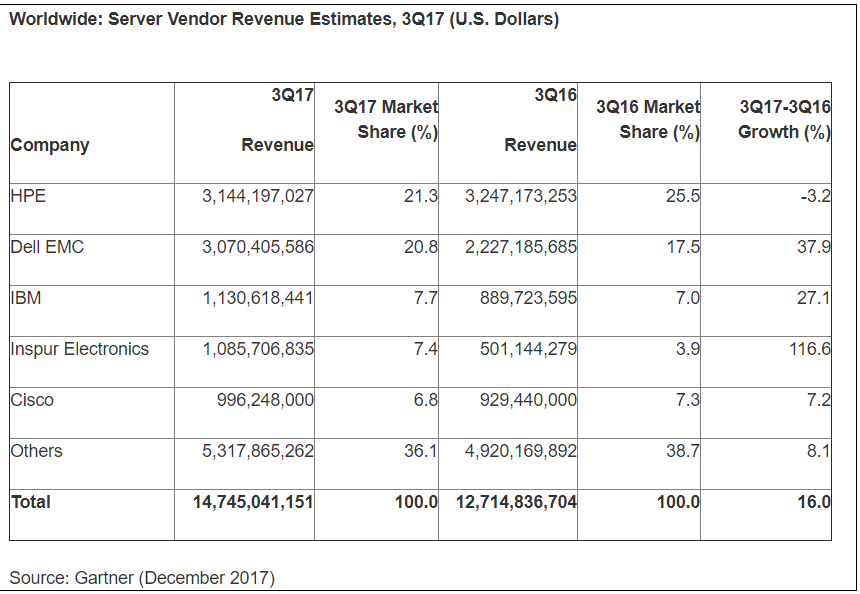This screenshot has width=860, height=594.
Task: Click the bold 'Total' row label
Action: tap(31, 502)
